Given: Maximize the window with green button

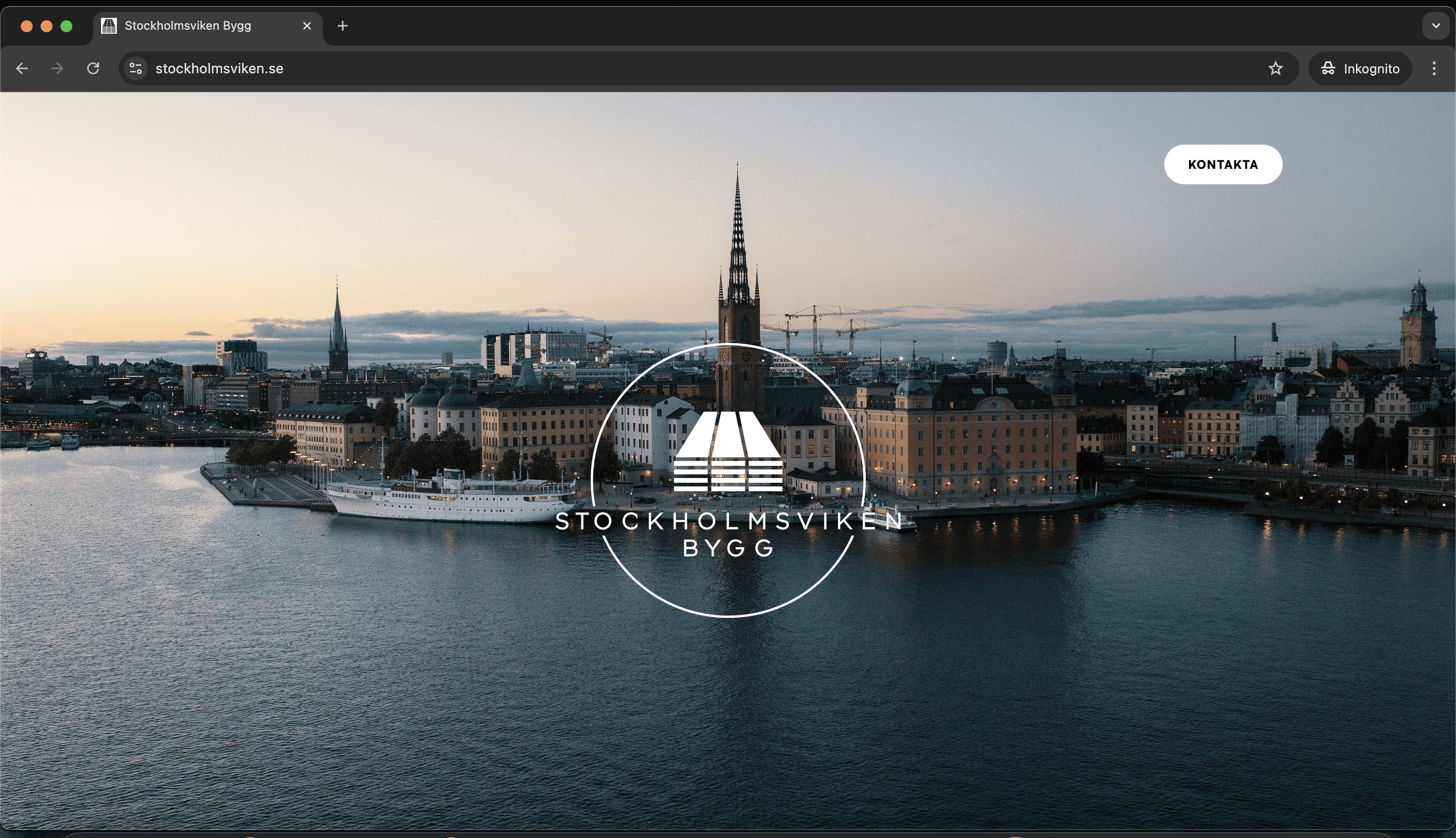Looking at the screenshot, I should [67, 26].
